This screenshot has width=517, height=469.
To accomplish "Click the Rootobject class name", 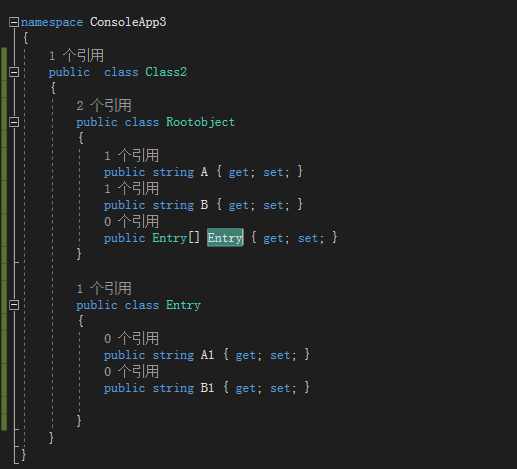I will coord(200,122).
